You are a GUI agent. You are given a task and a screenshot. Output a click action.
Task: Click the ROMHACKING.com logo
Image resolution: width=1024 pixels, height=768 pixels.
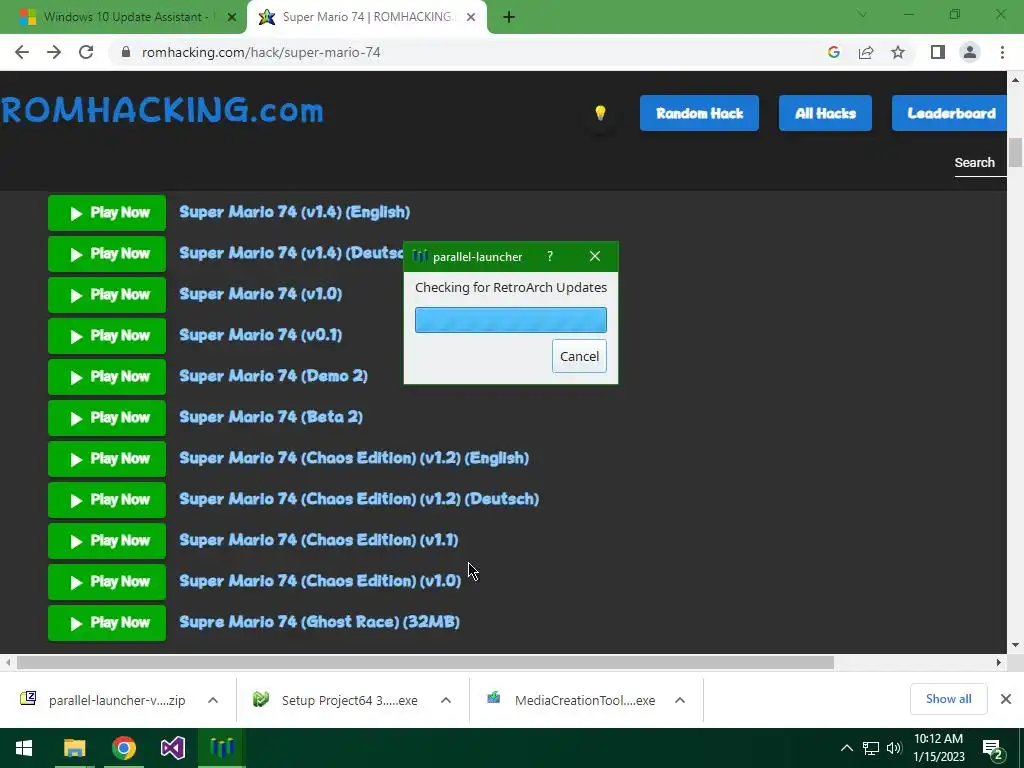point(162,110)
